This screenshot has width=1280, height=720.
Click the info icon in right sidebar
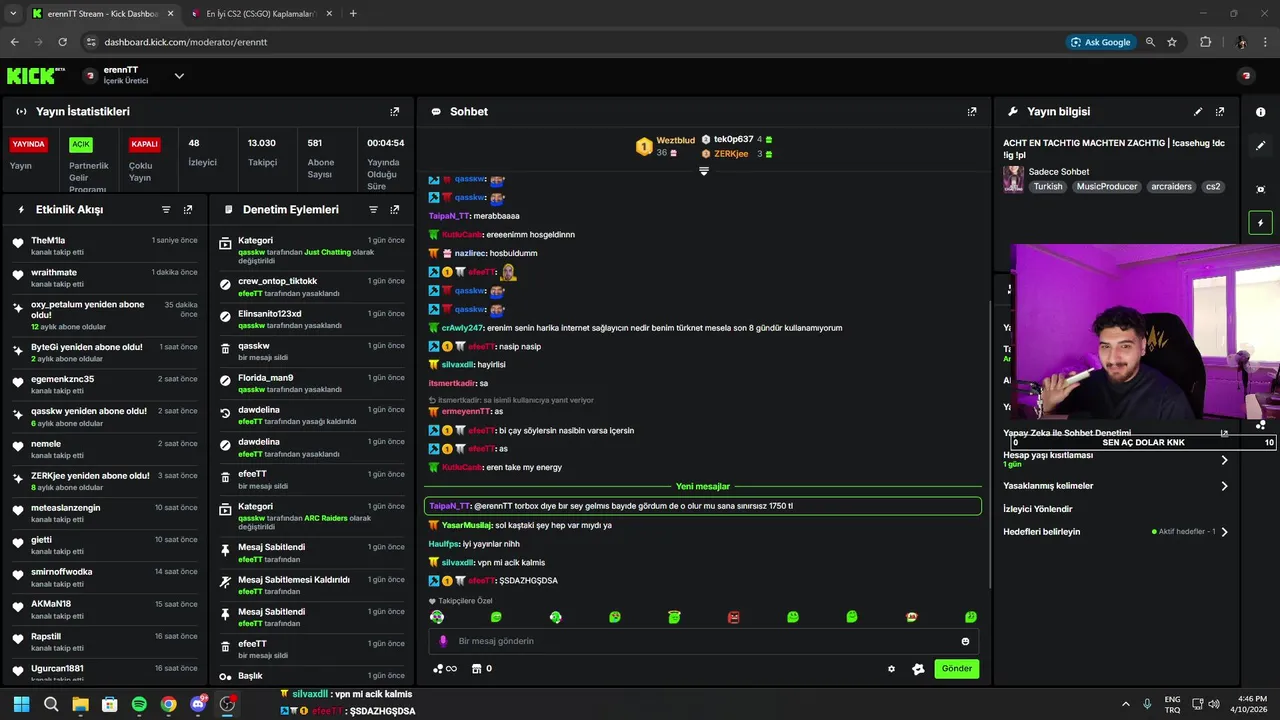[1260, 112]
